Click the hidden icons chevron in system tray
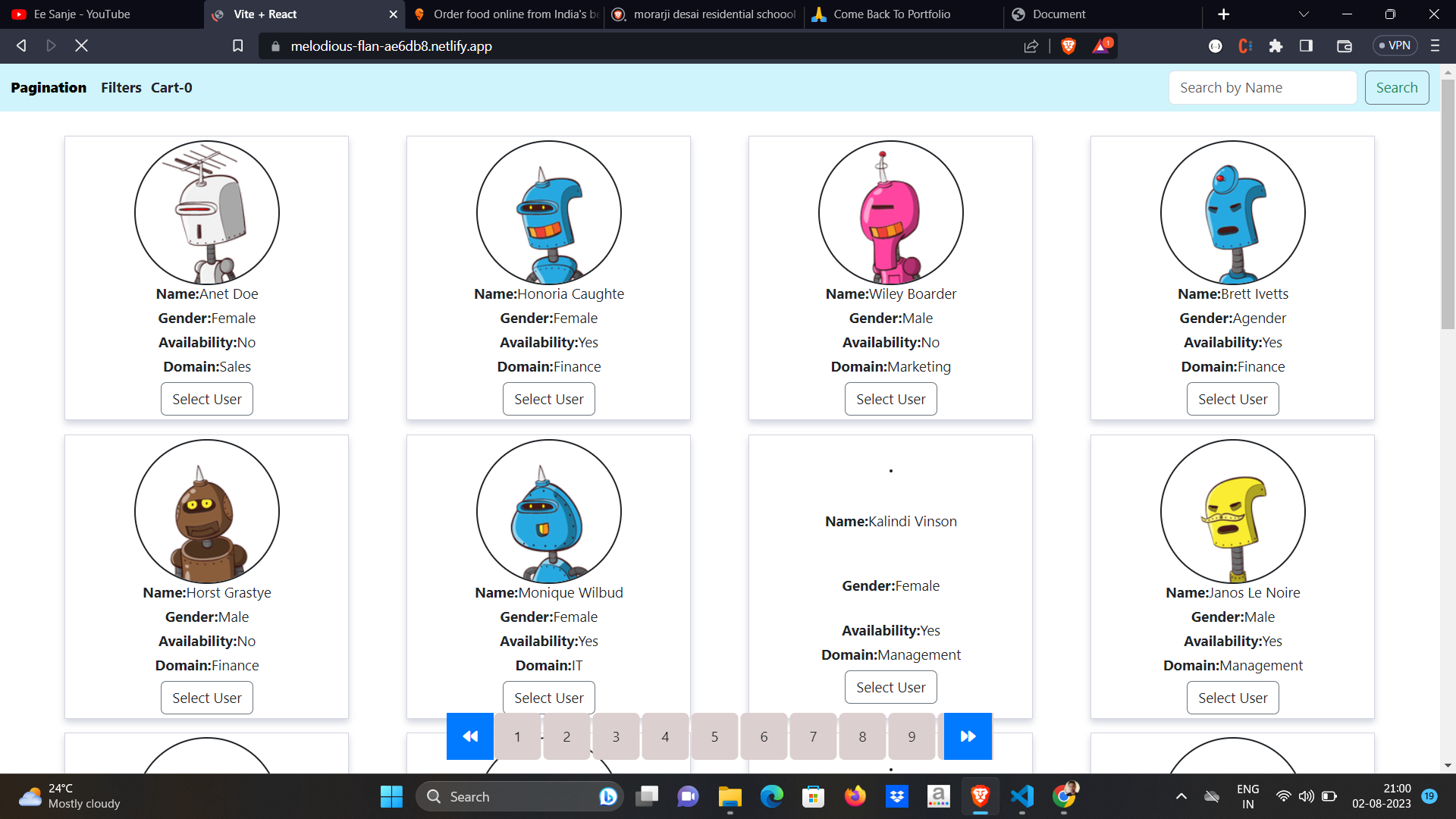The image size is (1456, 819). 1181,796
